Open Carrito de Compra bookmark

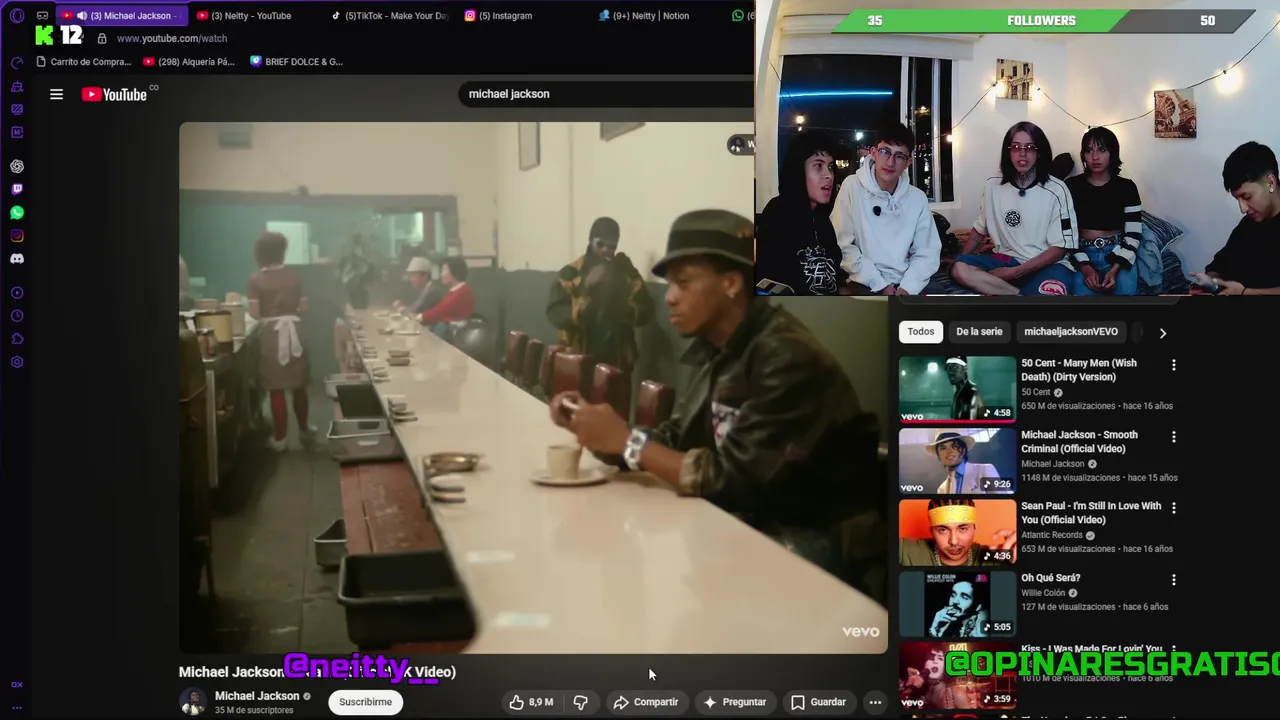(83, 62)
